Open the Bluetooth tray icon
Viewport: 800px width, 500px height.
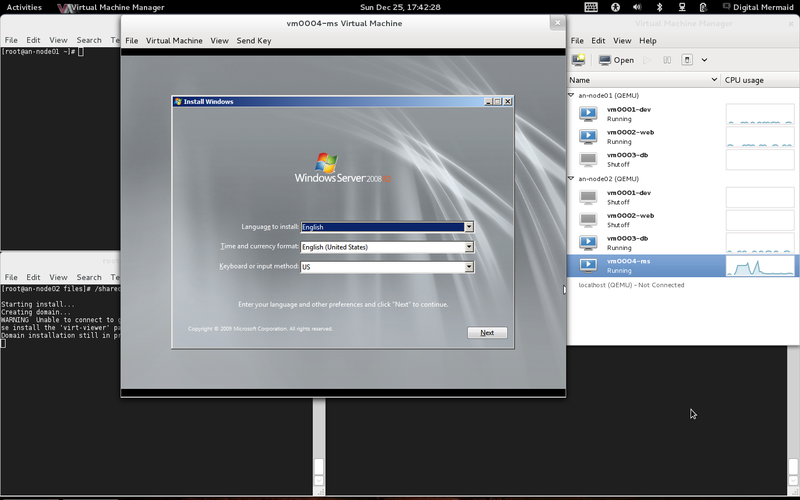point(659,7)
